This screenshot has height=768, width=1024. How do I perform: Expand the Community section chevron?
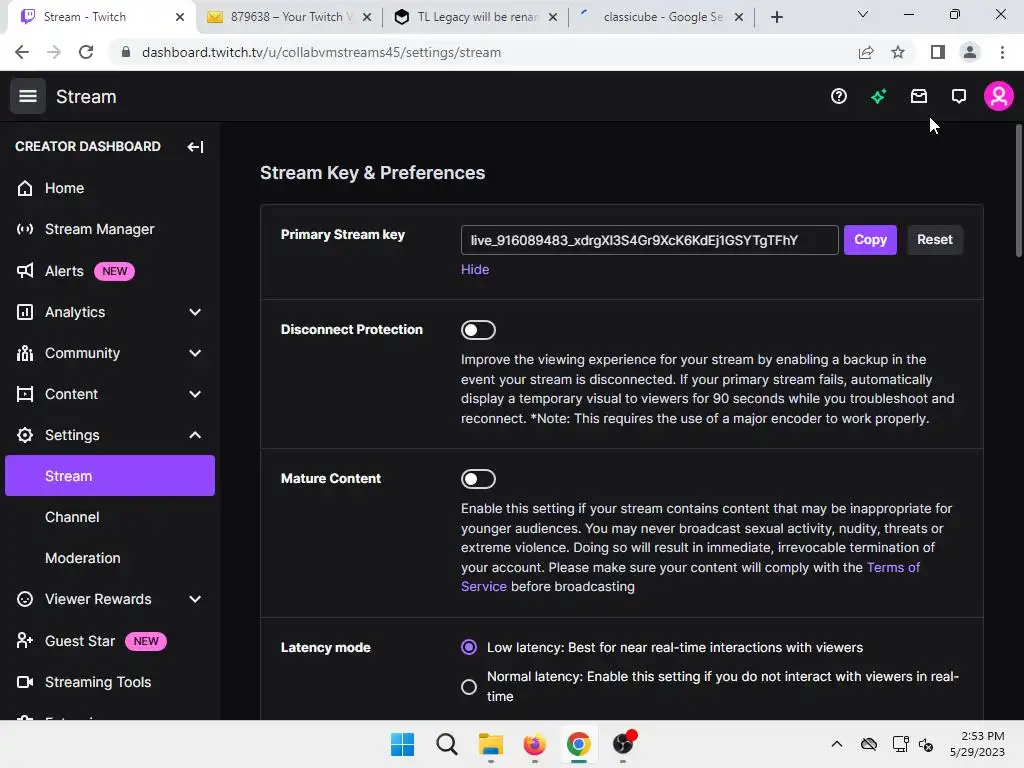pos(195,353)
